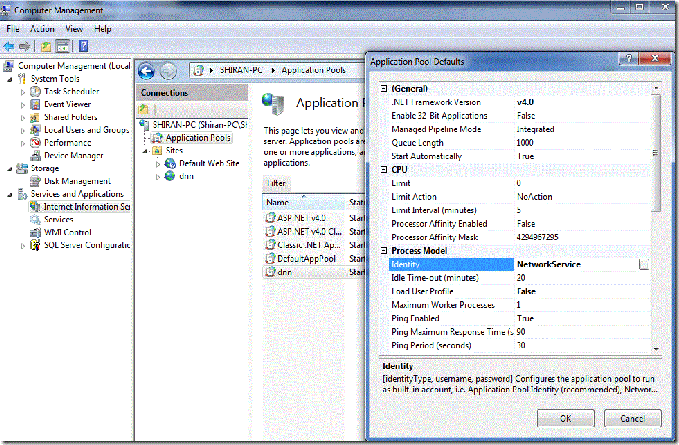
Task: Click Show/Hide Console Tree toolbar icon
Action: (63, 46)
